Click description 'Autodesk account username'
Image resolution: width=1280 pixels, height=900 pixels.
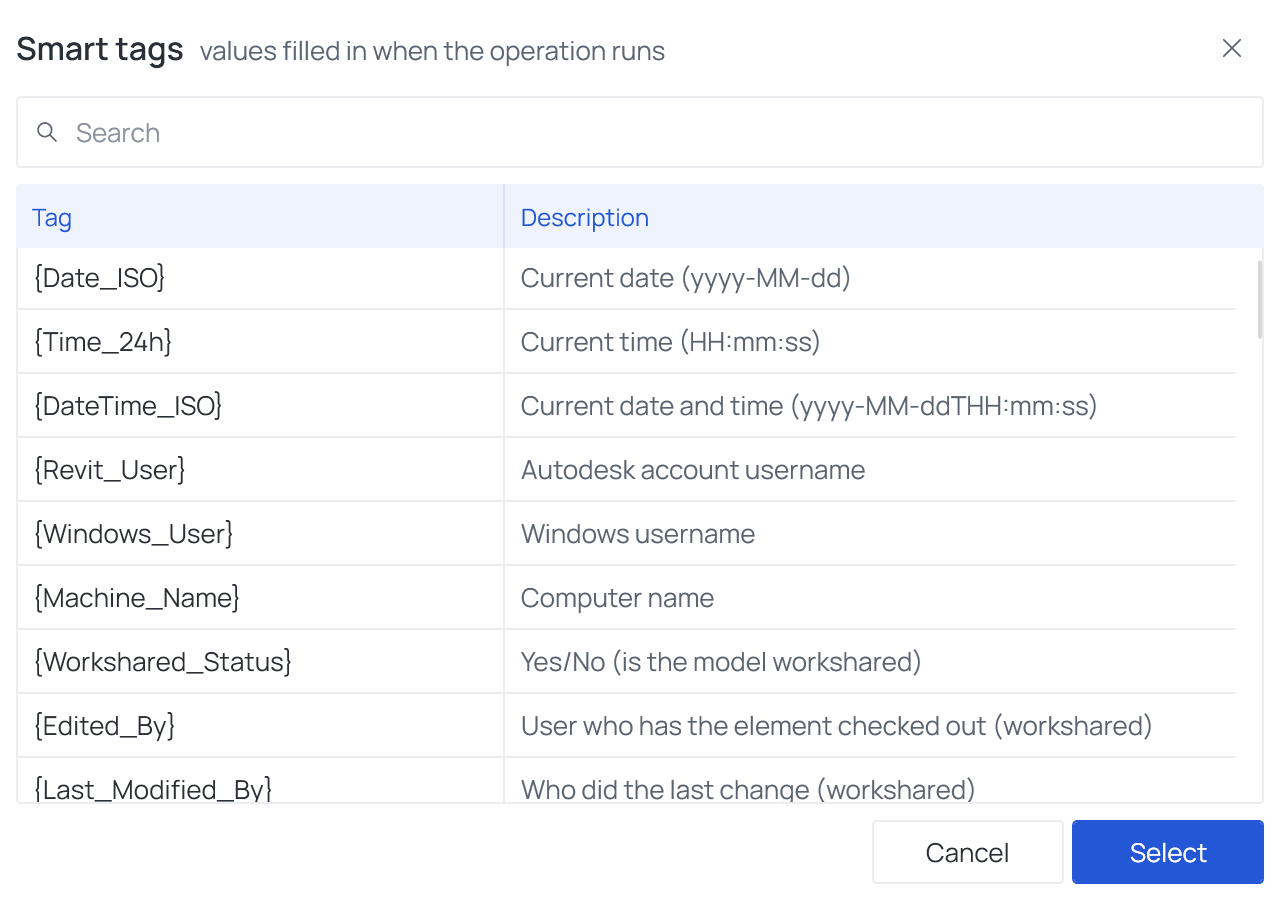click(693, 470)
